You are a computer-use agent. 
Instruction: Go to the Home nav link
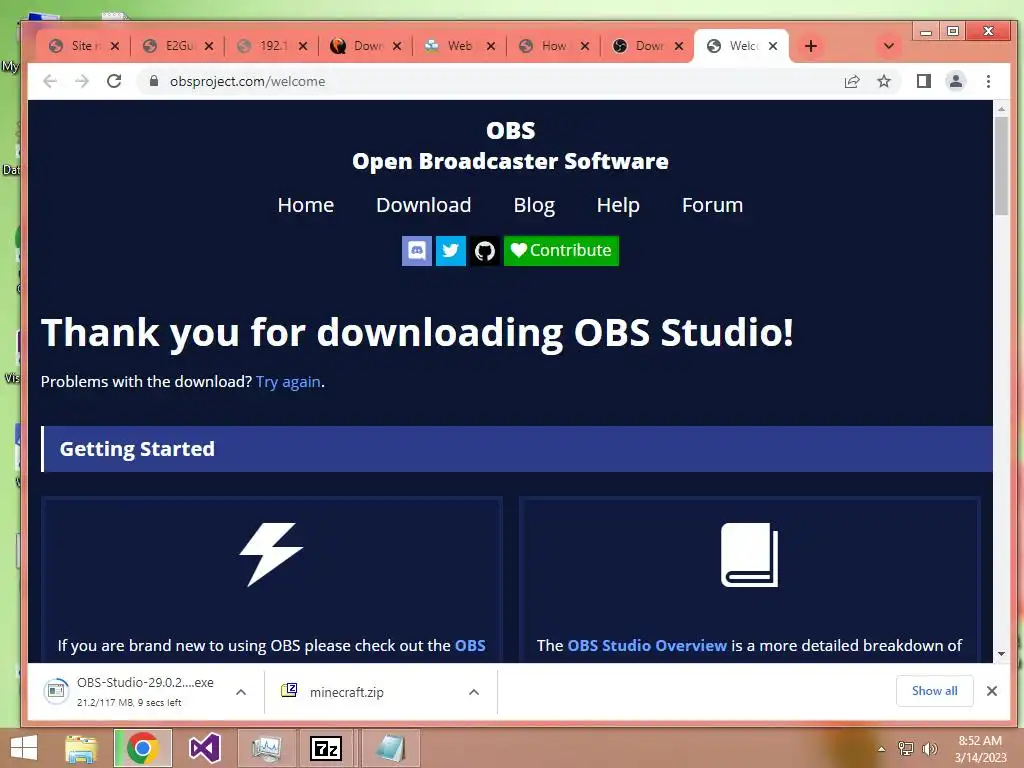306,205
